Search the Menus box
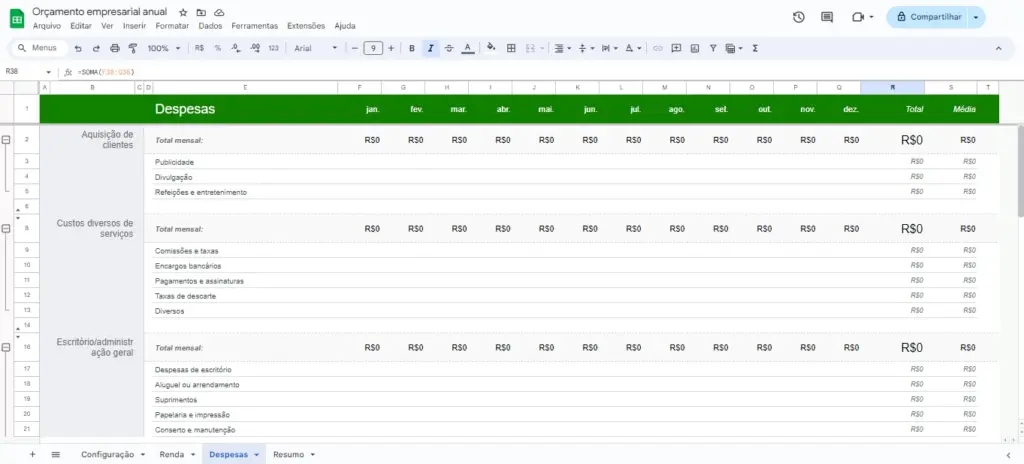Viewport: 1024px width, 464px height. [40, 48]
